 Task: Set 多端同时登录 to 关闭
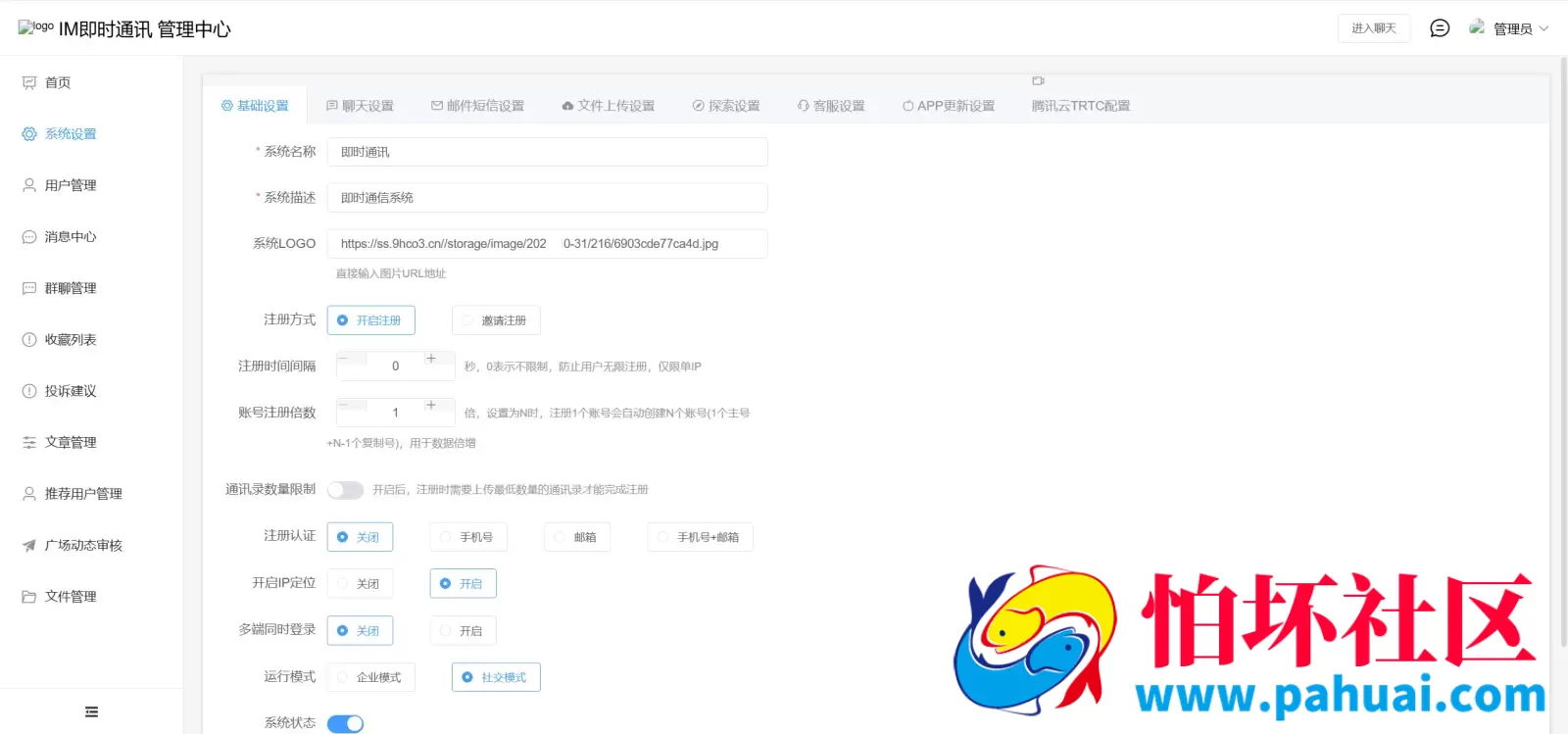click(360, 631)
